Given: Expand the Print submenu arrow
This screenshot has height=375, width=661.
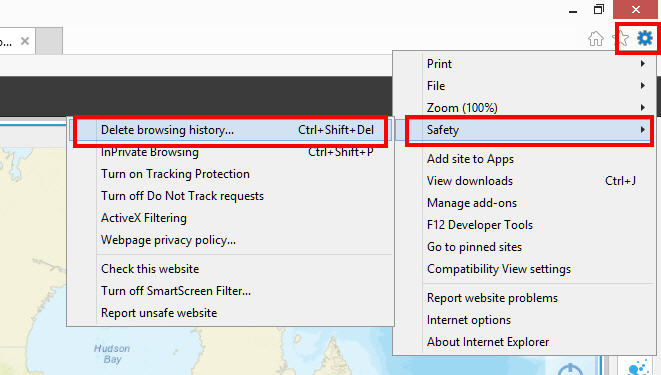Looking at the screenshot, I should pyautogui.click(x=642, y=64).
